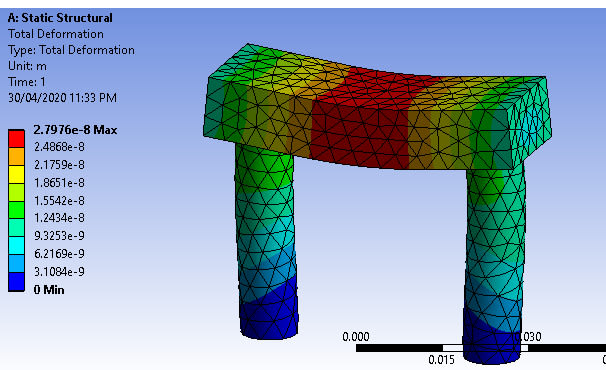
Task: Click the 'Time: 1' text label
Action: click(27, 82)
